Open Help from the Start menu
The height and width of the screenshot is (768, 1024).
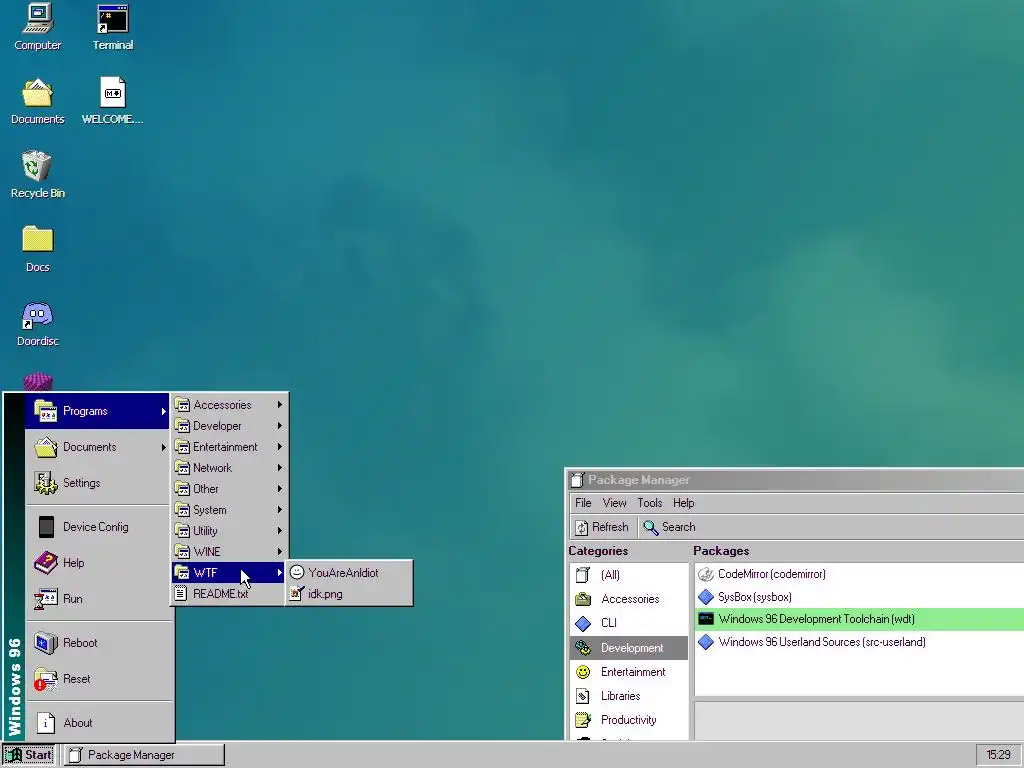tap(97, 563)
